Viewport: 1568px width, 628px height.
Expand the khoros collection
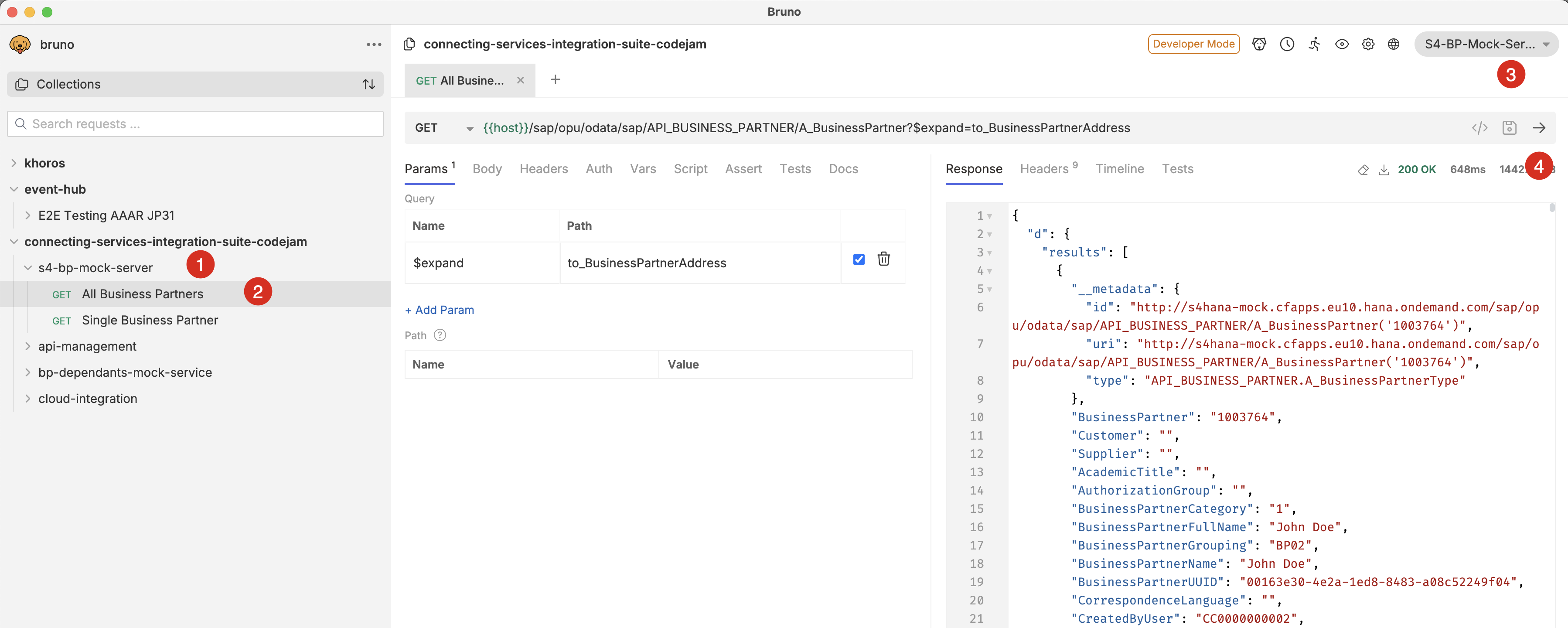14,163
